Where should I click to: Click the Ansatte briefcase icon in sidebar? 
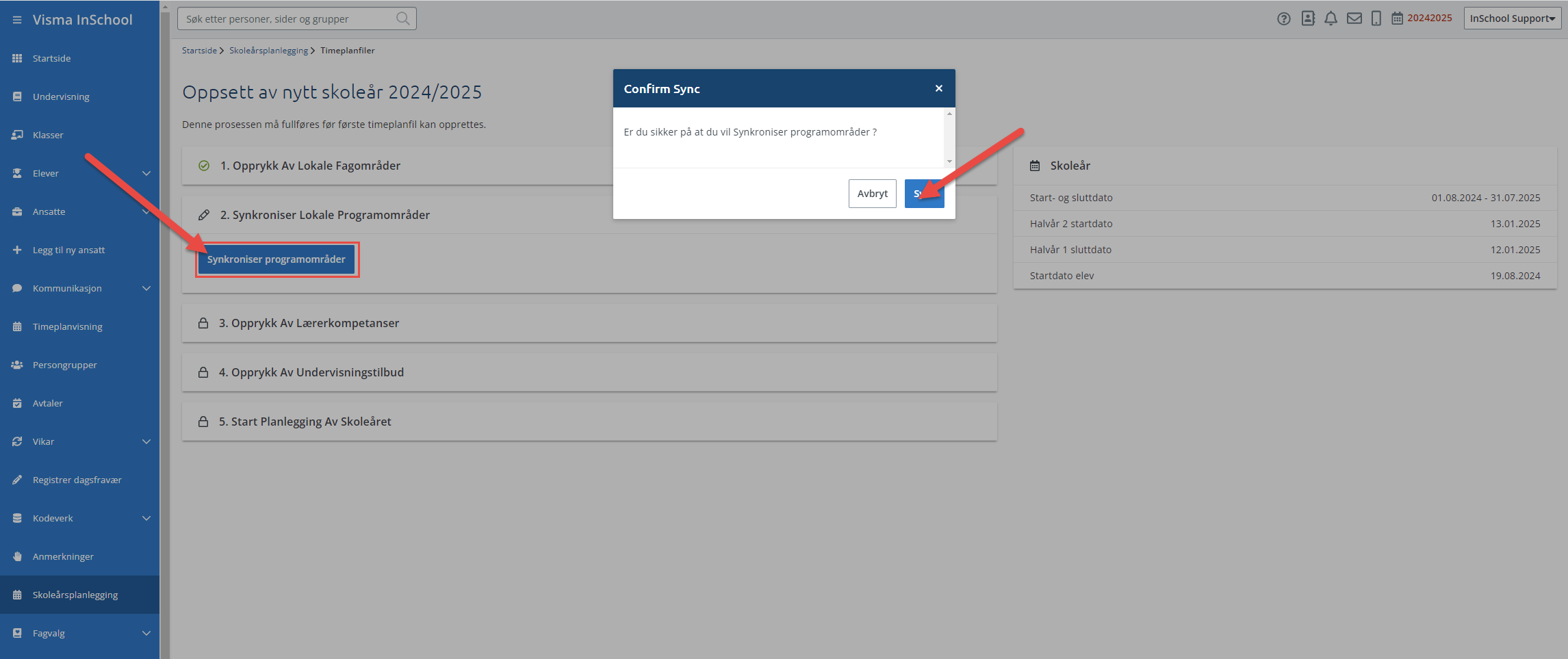tap(17, 211)
